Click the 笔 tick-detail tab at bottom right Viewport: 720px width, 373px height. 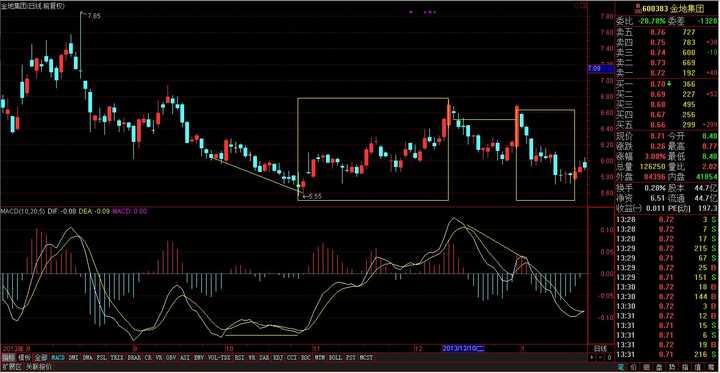point(621,367)
